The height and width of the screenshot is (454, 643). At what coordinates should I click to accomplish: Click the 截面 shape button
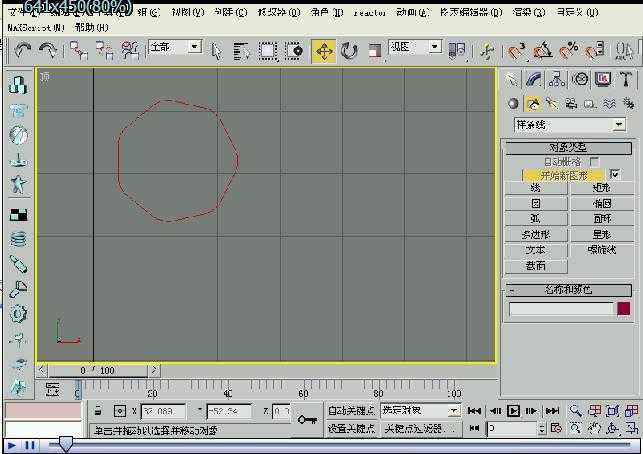tap(536, 266)
